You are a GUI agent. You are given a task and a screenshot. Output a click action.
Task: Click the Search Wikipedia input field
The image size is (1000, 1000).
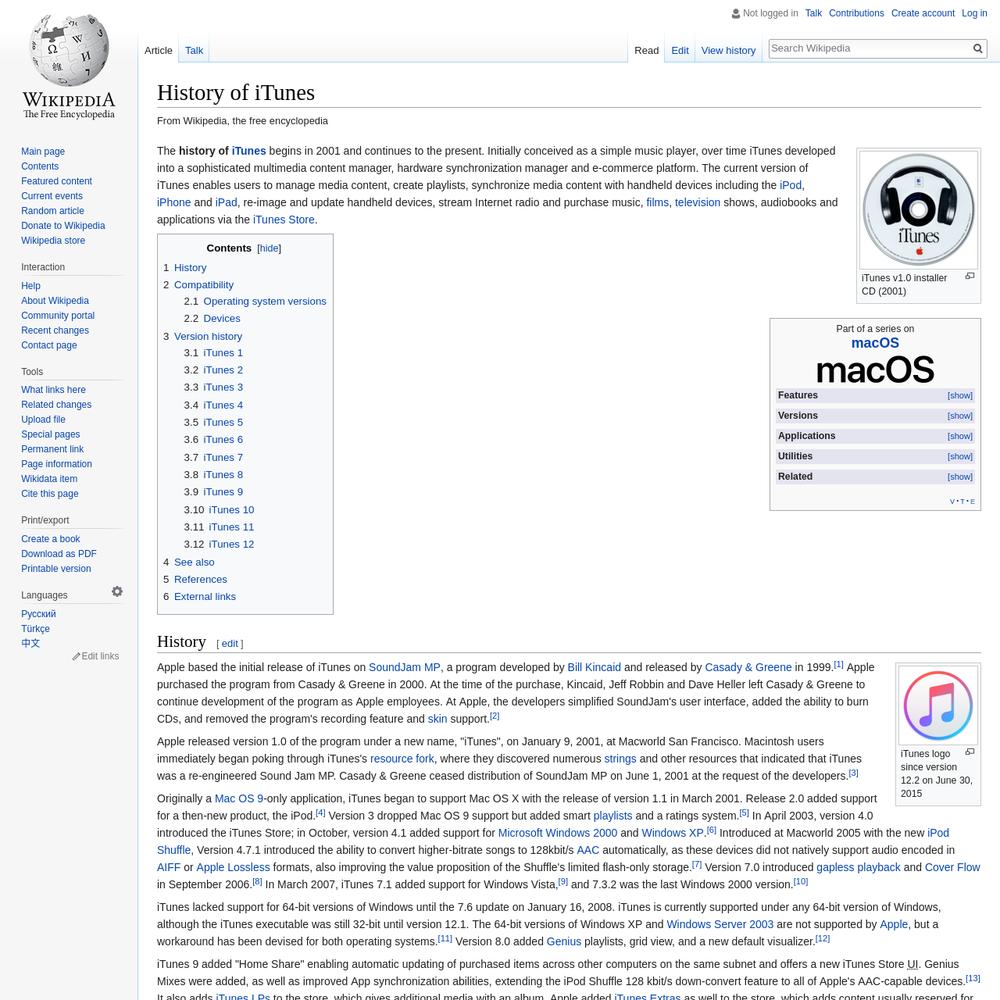click(x=870, y=48)
